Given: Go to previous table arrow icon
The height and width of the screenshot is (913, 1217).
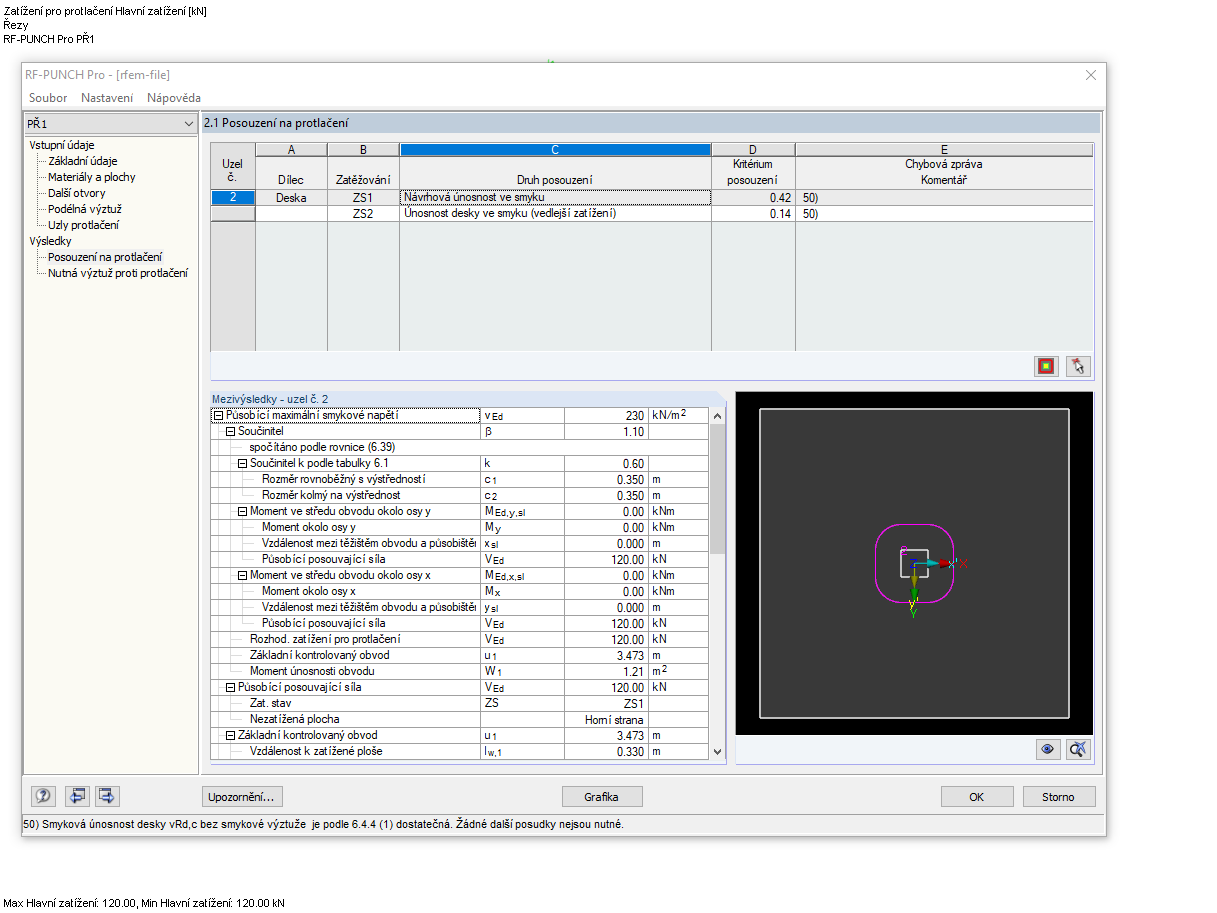Looking at the screenshot, I should [x=77, y=796].
